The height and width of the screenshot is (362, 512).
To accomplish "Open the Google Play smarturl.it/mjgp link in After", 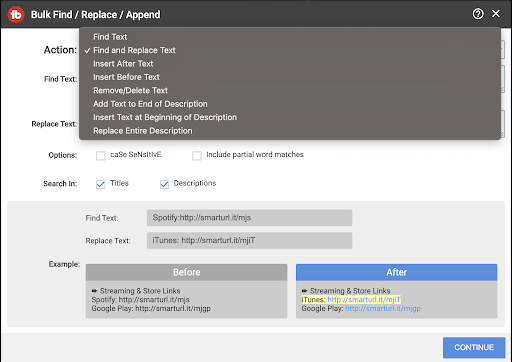I will (x=383, y=308).
